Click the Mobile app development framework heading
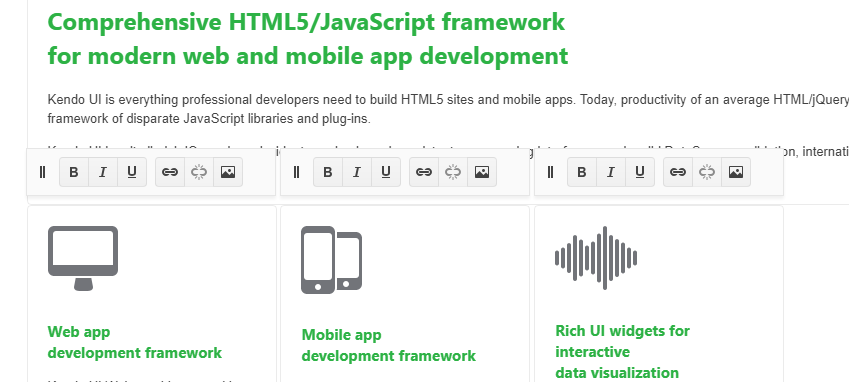849x382 pixels. click(x=389, y=345)
